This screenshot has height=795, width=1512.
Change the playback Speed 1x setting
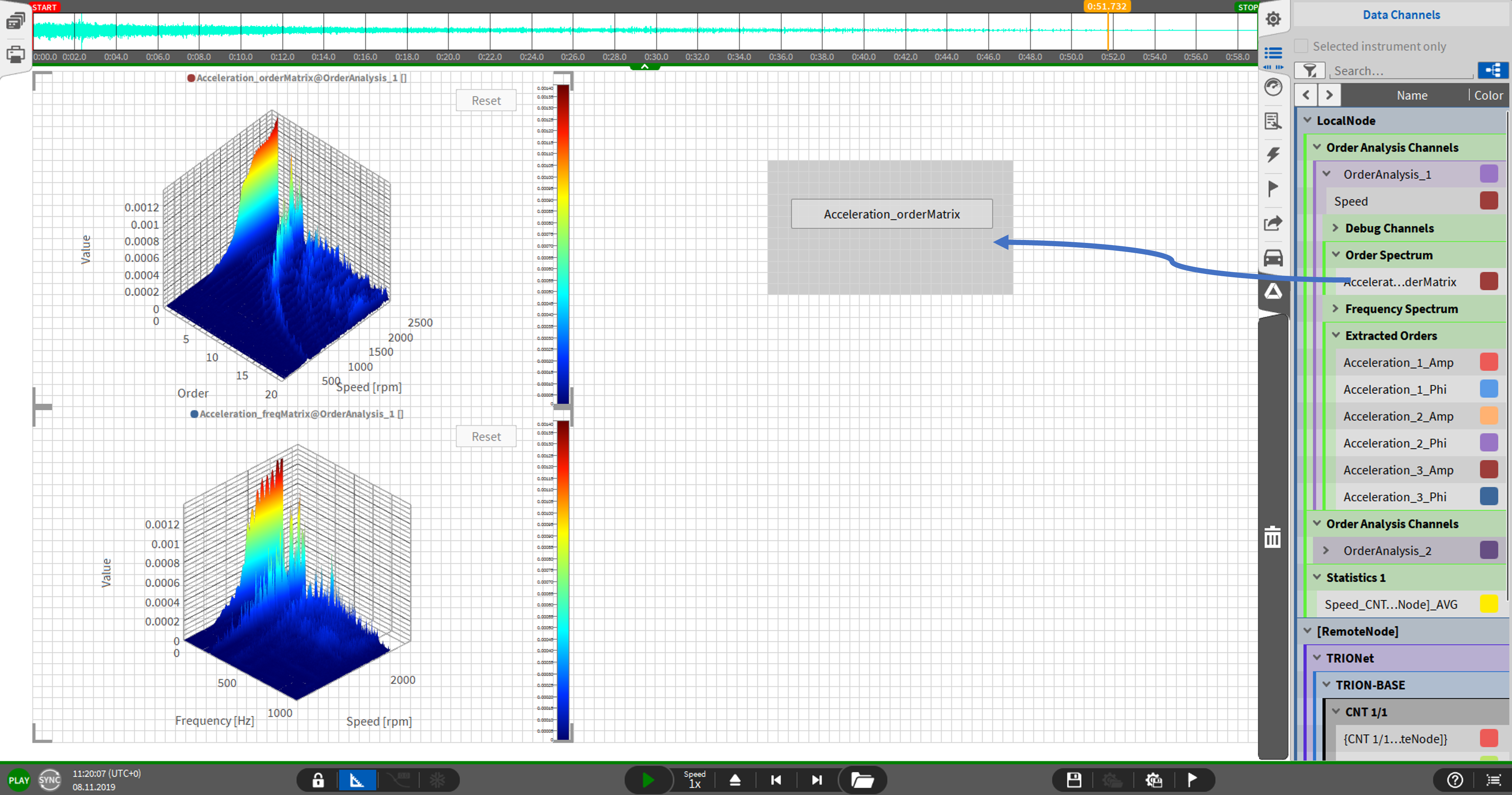click(695, 780)
